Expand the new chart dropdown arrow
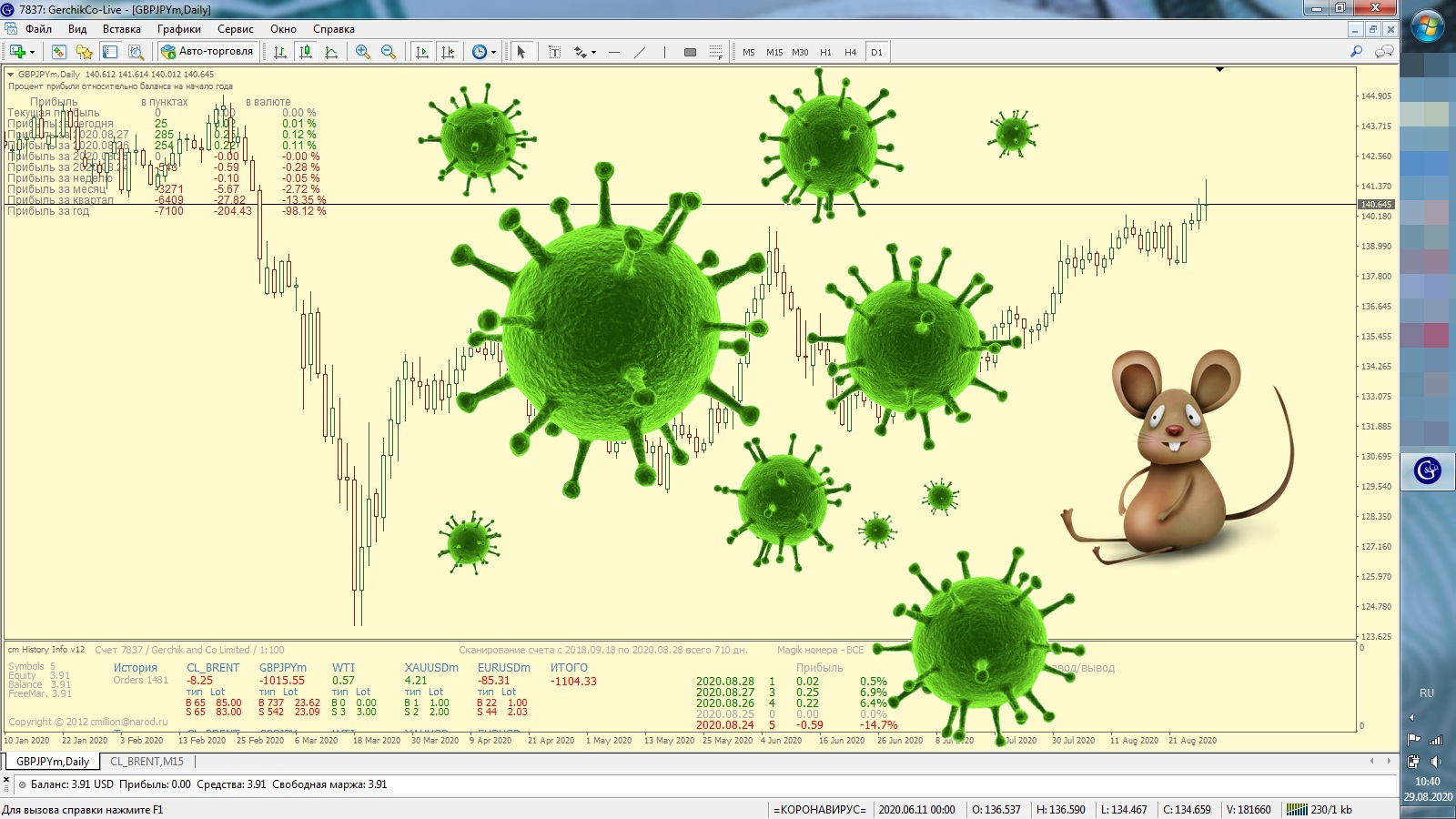Viewport: 1456px width, 819px height. point(32,52)
